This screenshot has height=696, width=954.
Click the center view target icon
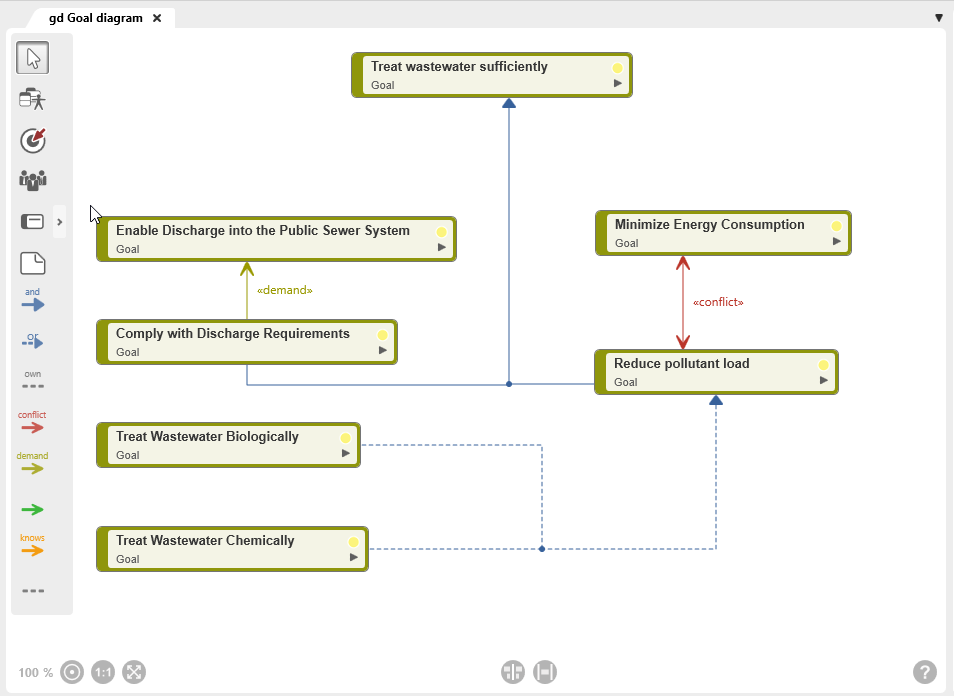pos(72,672)
